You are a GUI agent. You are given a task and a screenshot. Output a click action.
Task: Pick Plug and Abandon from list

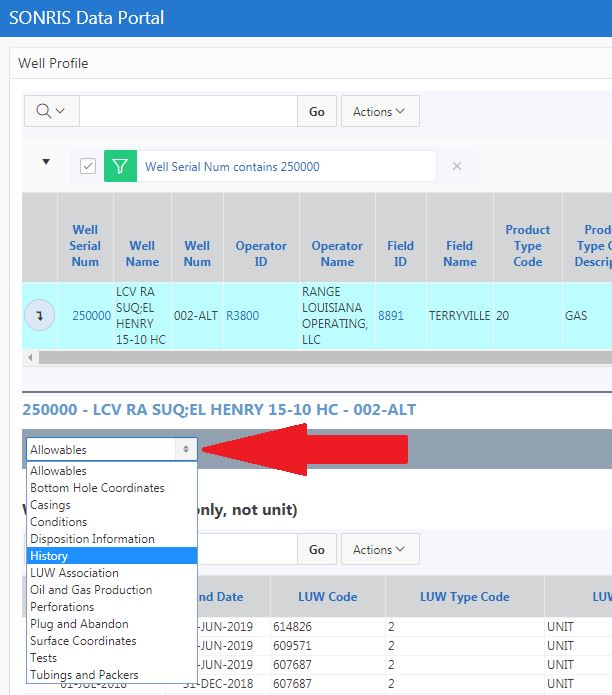click(79, 624)
